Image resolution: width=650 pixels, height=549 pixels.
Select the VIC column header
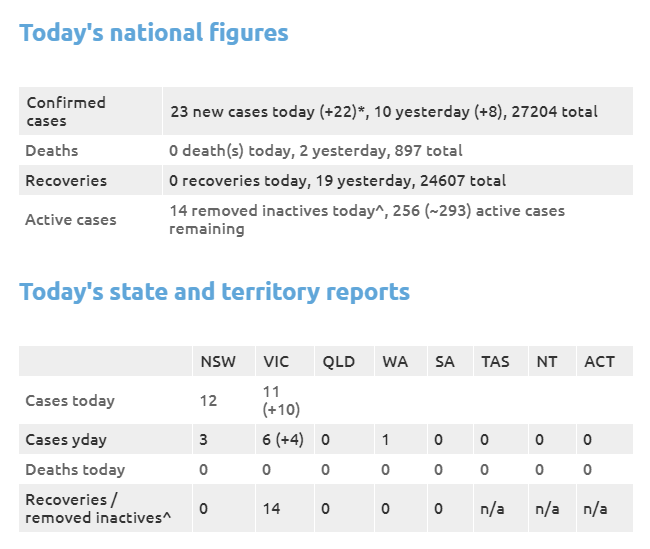point(276,362)
